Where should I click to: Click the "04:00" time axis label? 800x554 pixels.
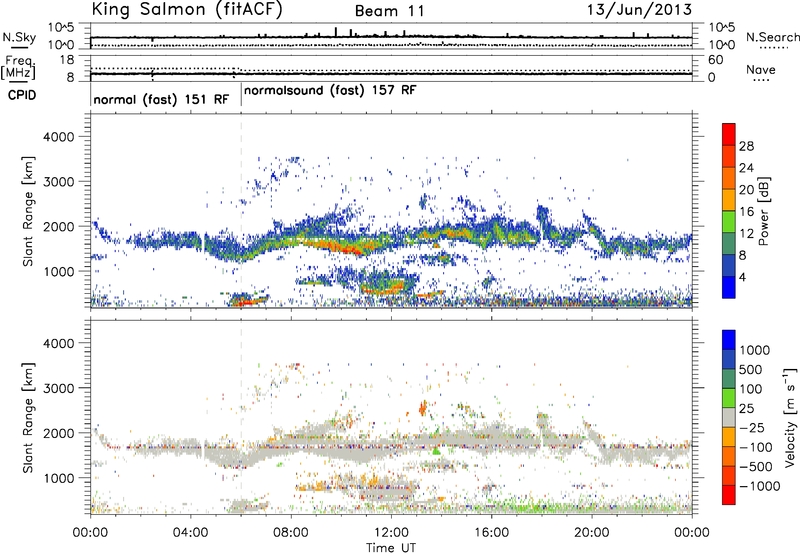191,533
